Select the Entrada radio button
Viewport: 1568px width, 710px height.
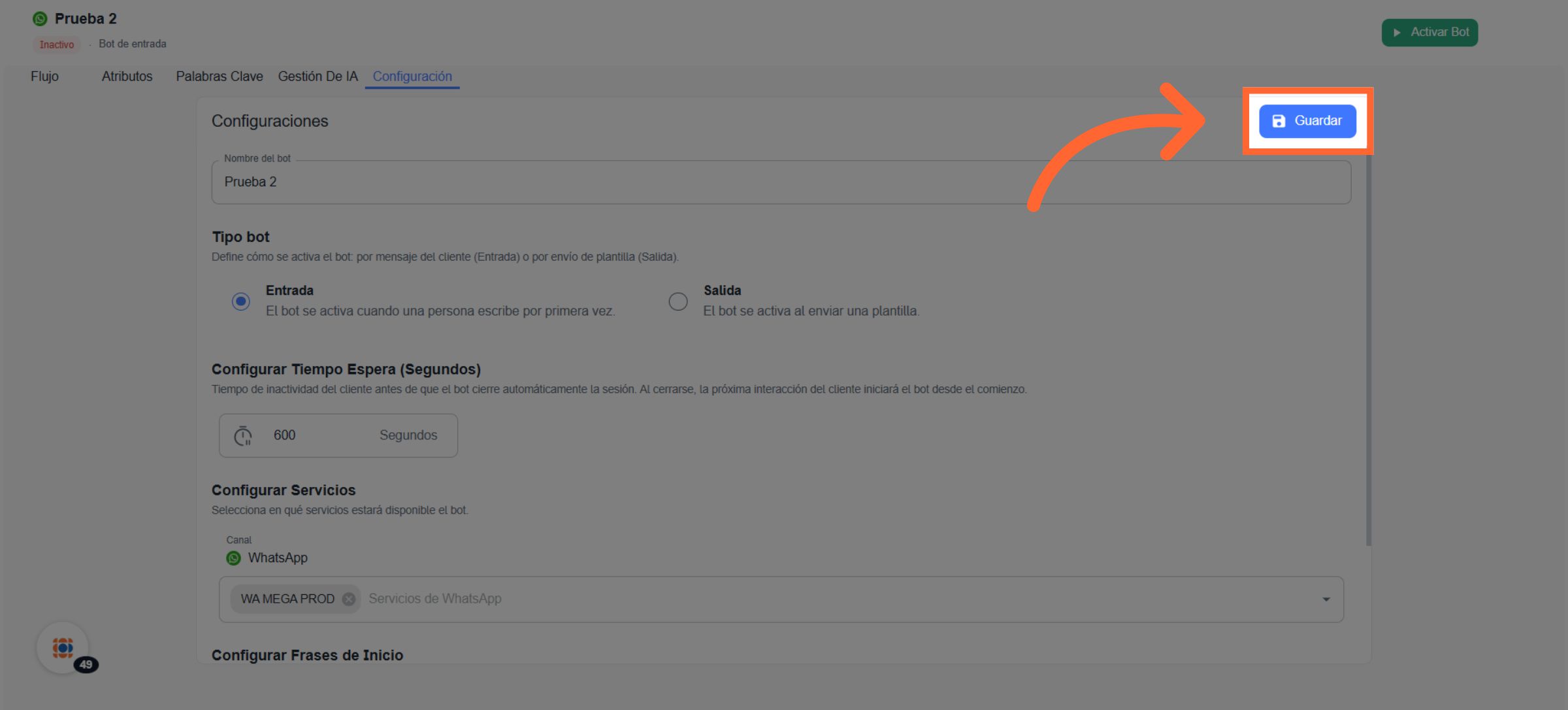point(241,301)
